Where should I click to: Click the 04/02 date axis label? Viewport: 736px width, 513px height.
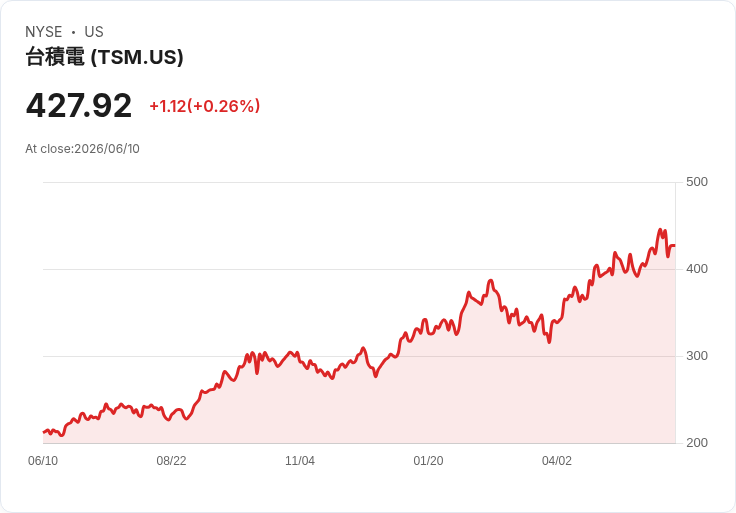click(557, 461)
